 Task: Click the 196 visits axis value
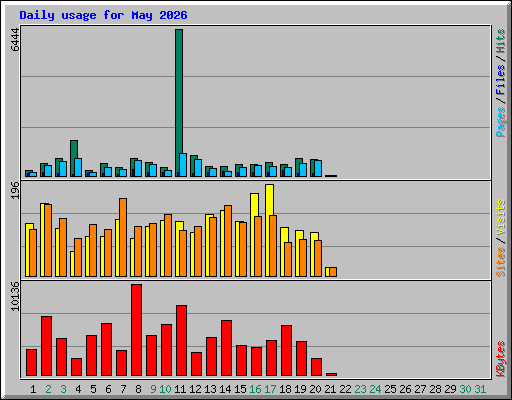[15, 190]
